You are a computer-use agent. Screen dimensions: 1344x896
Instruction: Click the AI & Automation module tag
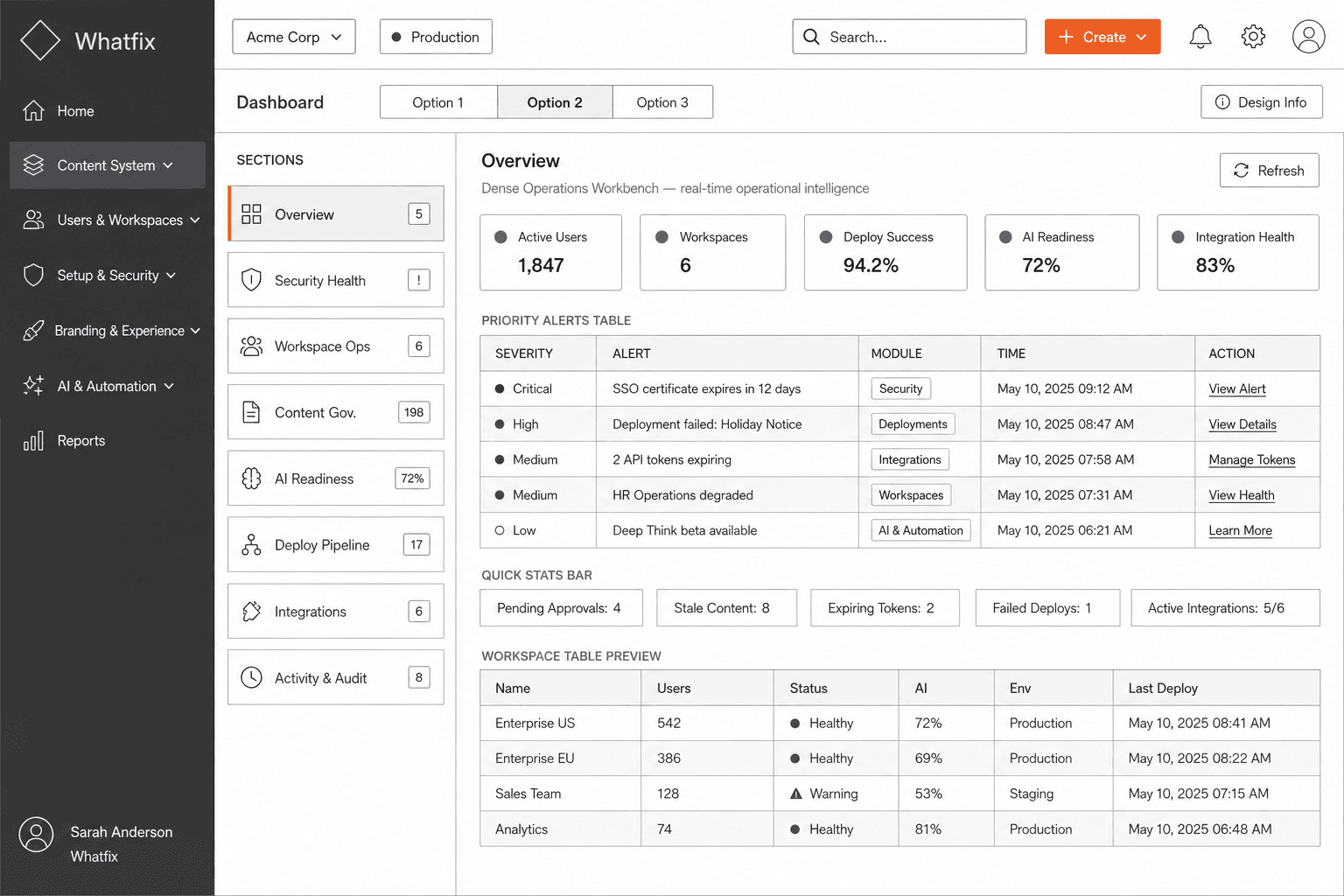tap(920, 530)
